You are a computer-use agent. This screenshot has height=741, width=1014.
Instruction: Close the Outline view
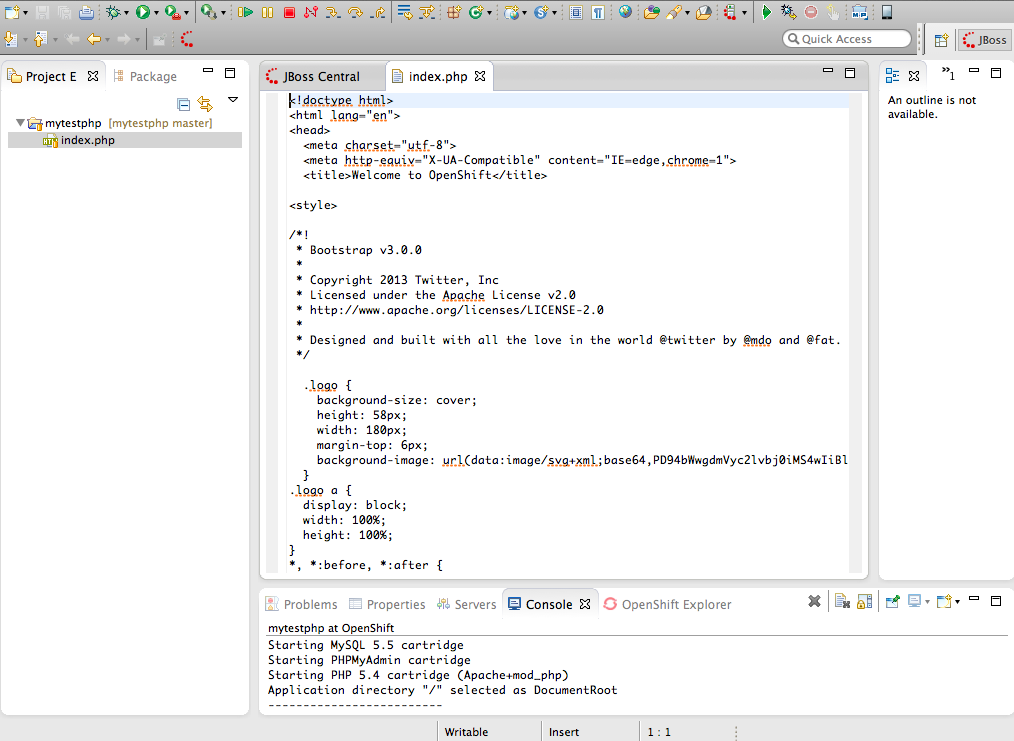point(914,76)
